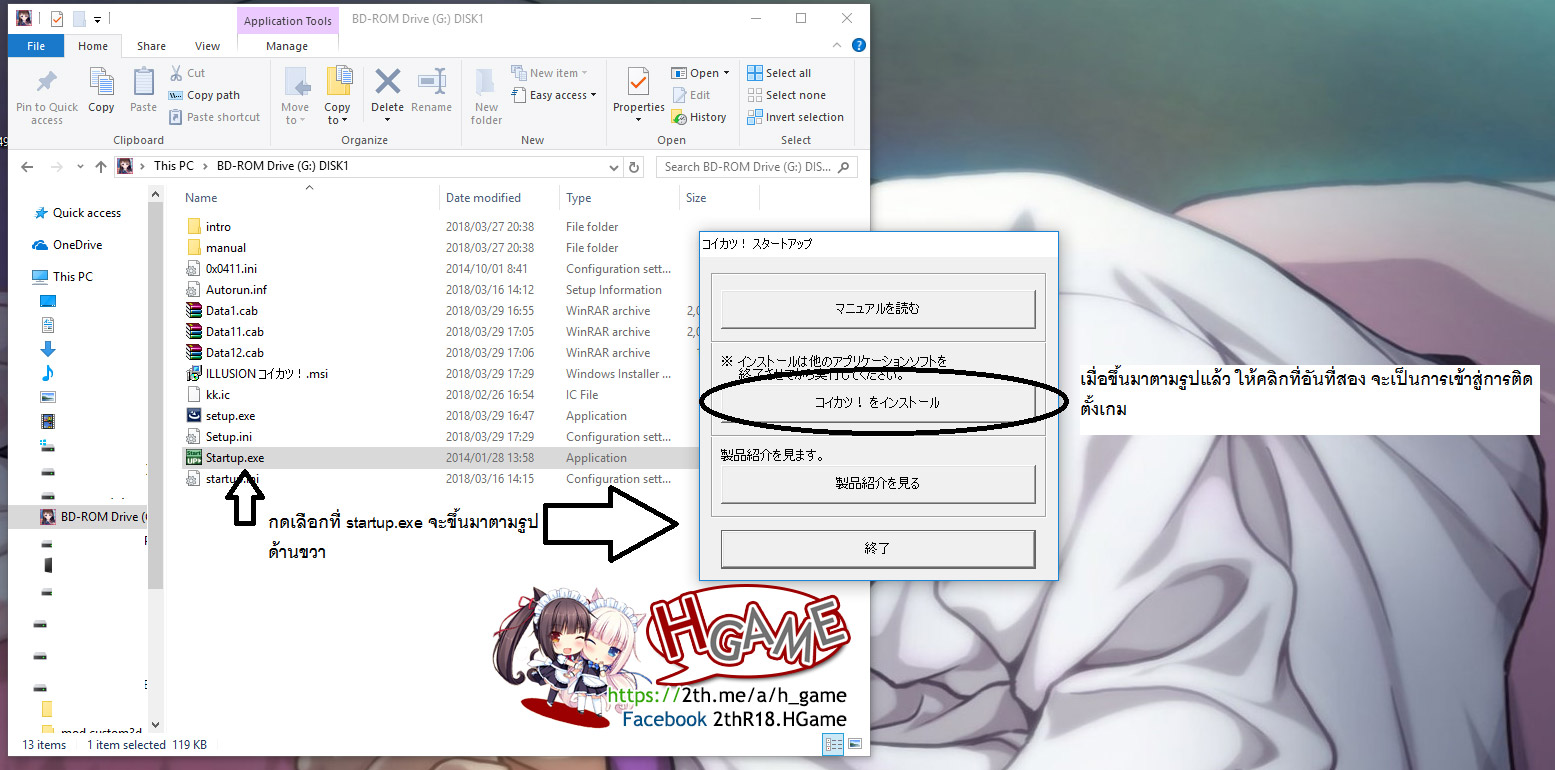1555x770 pixels.
Task: Refresh the folder view
Action: tap(634, 167)
